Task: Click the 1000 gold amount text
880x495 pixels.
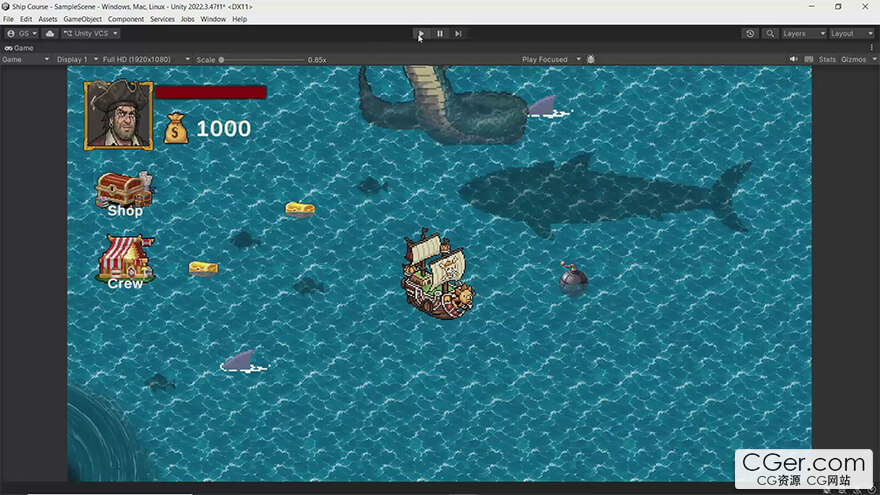Action: click(223, 129)
